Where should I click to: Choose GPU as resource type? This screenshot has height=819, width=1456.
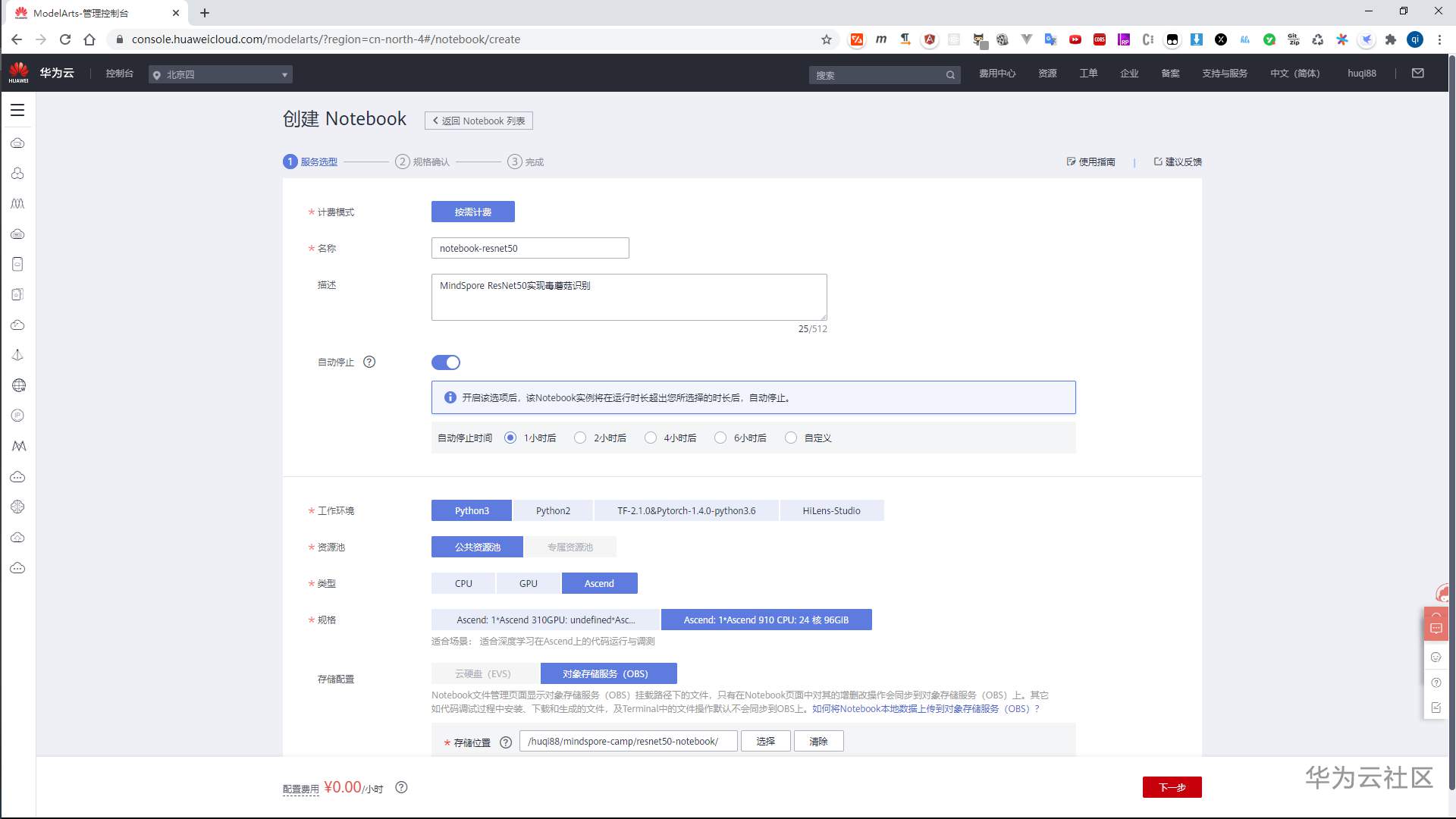click(528, 583)
